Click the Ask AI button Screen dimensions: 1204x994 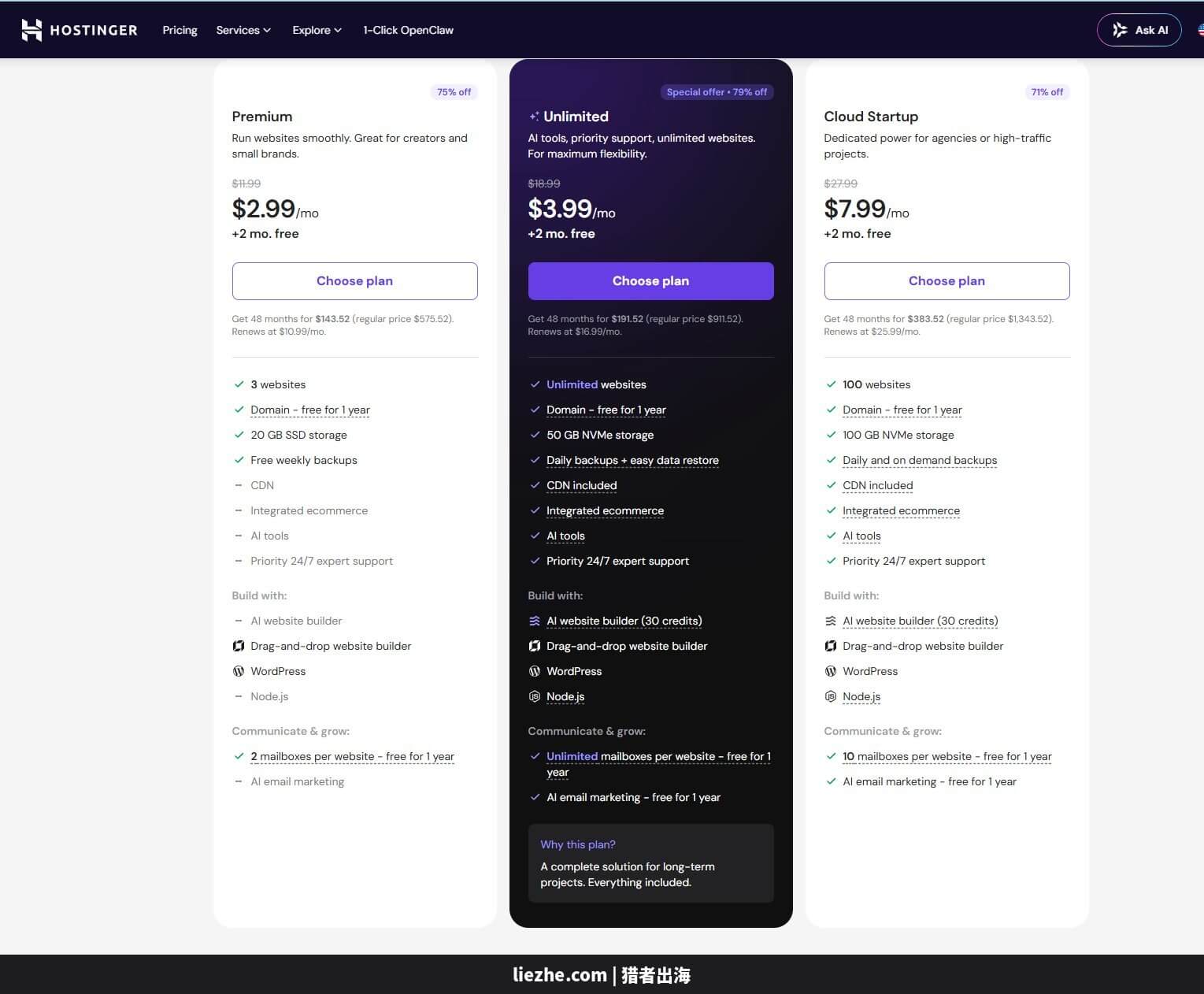click(x=1139, y=30)
